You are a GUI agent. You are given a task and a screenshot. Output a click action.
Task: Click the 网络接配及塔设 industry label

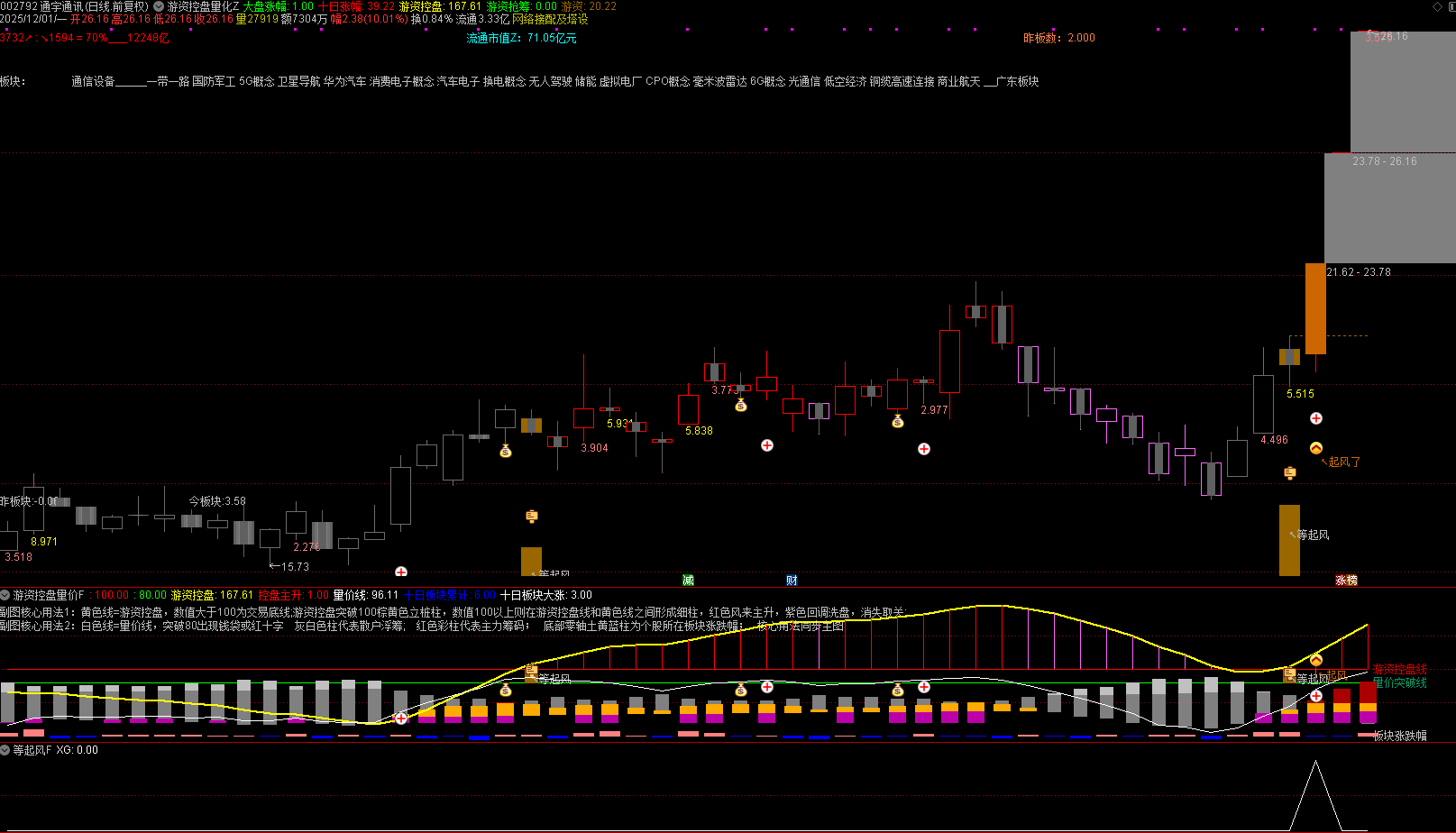[x=550, y=19]
